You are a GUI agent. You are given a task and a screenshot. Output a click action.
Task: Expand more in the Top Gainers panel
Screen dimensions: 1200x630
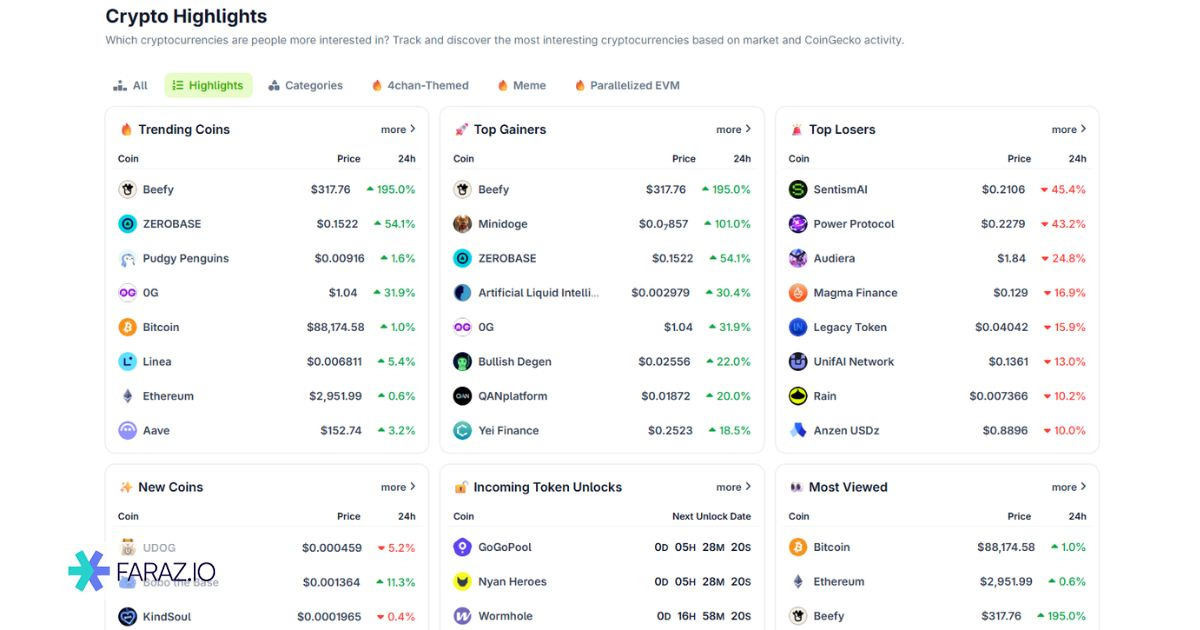tap(733, 130)
